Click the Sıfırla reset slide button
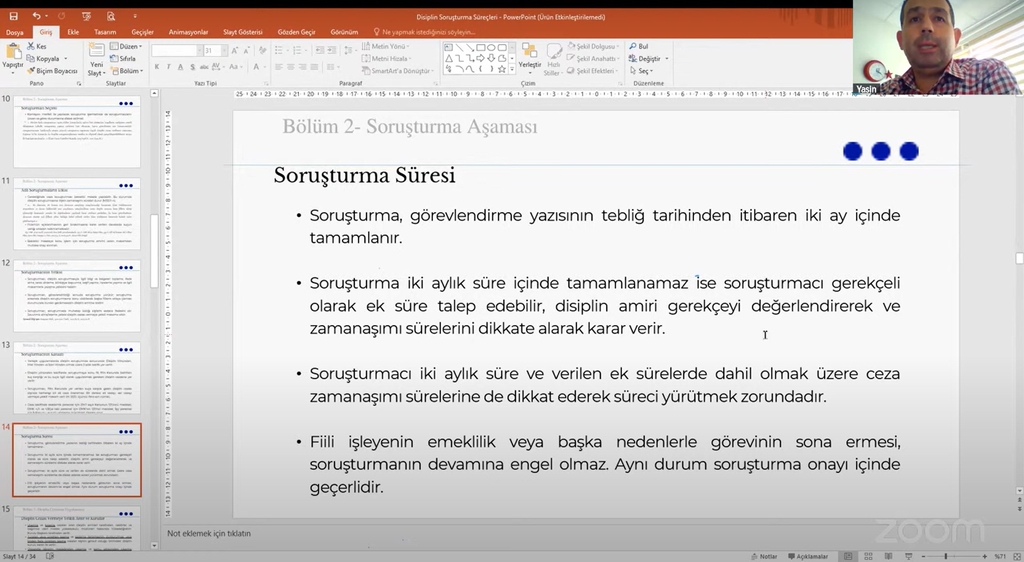 pos(123,58)
